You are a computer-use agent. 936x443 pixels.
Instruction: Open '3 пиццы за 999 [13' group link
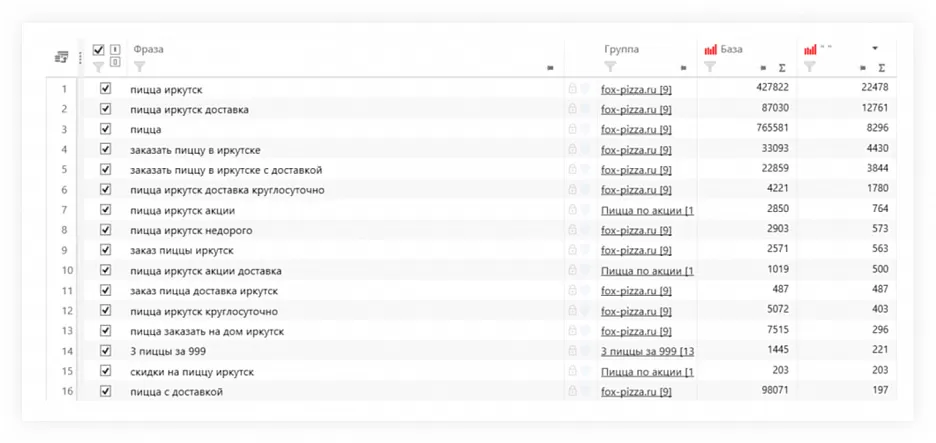(x=647, y=351)
